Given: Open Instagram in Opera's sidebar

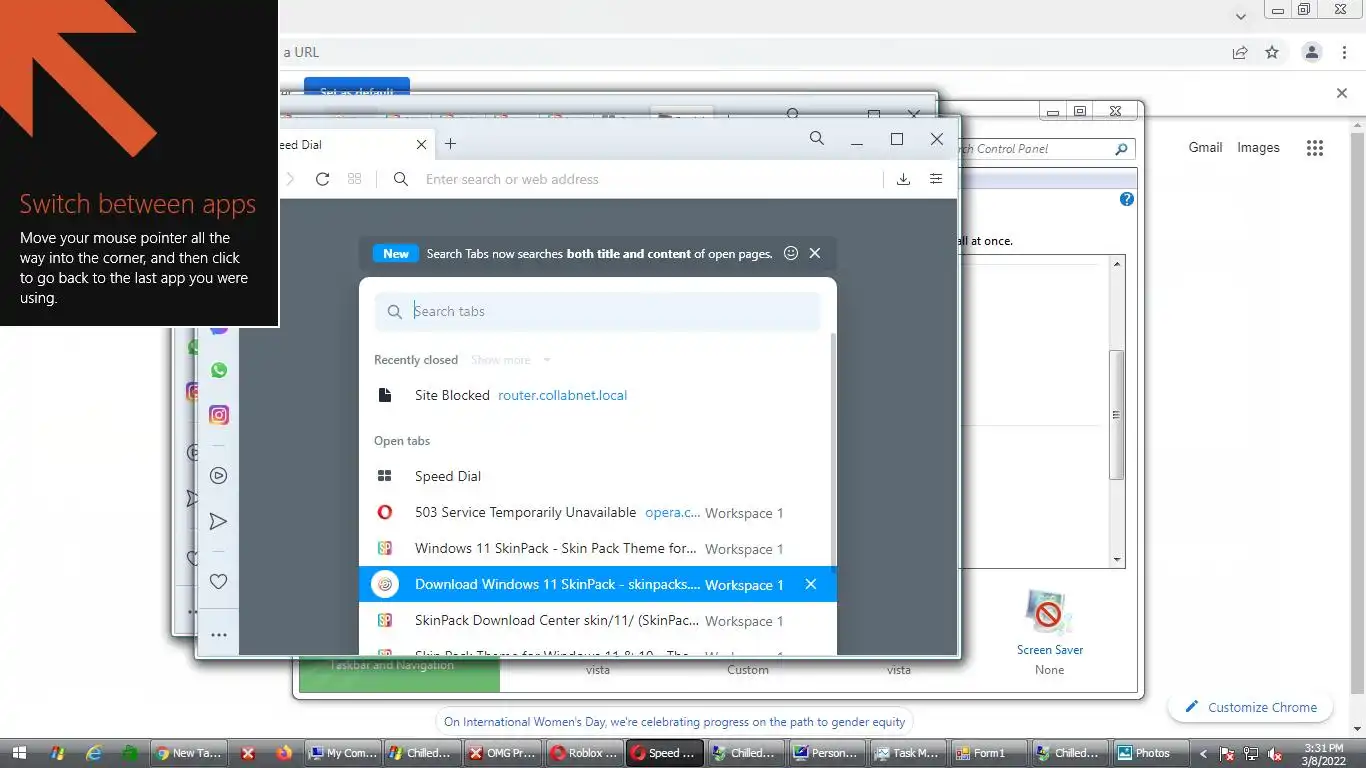Looking at the screenshot, I should (219, 415).
